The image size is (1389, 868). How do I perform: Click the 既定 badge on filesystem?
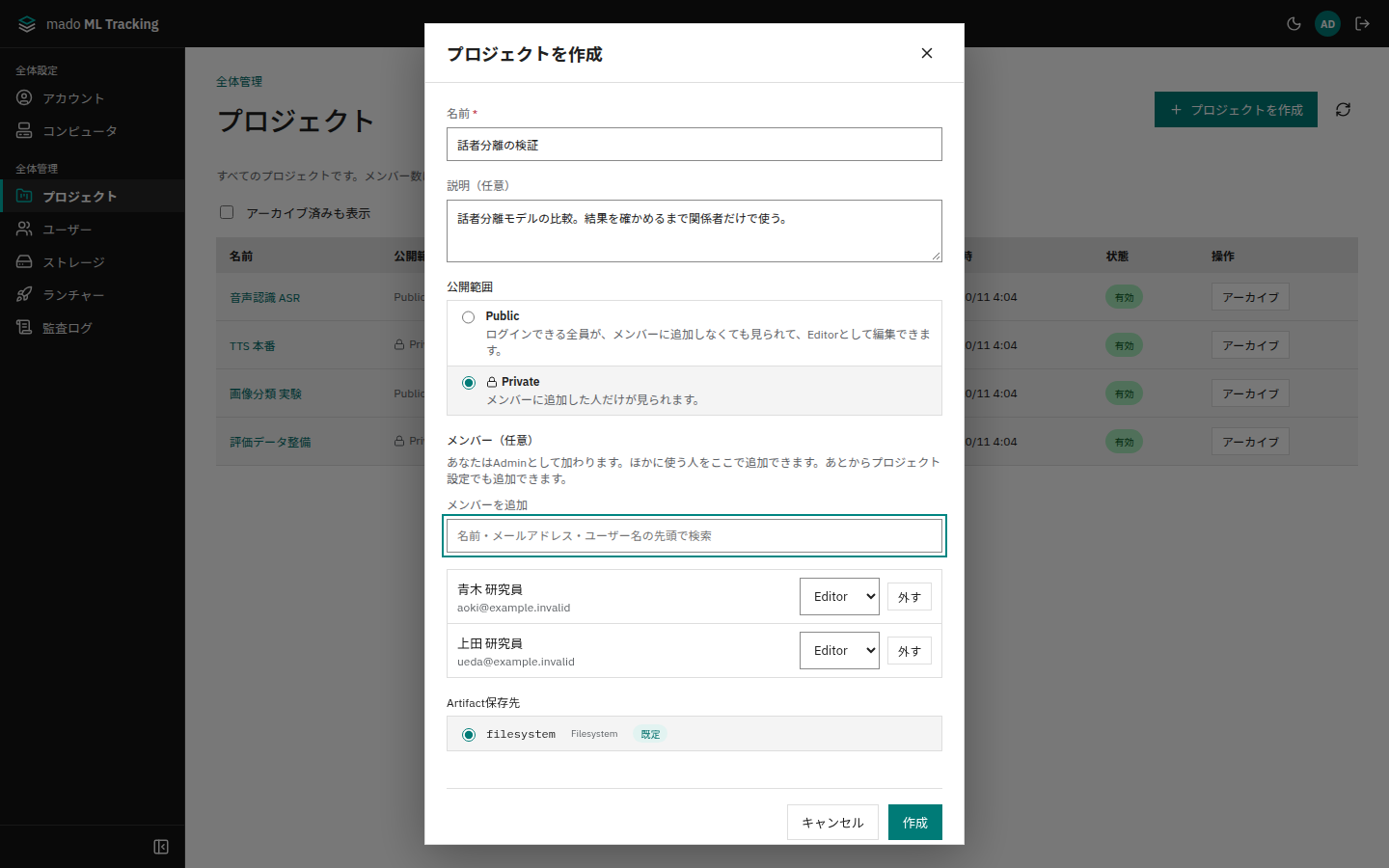pos(650,735)
